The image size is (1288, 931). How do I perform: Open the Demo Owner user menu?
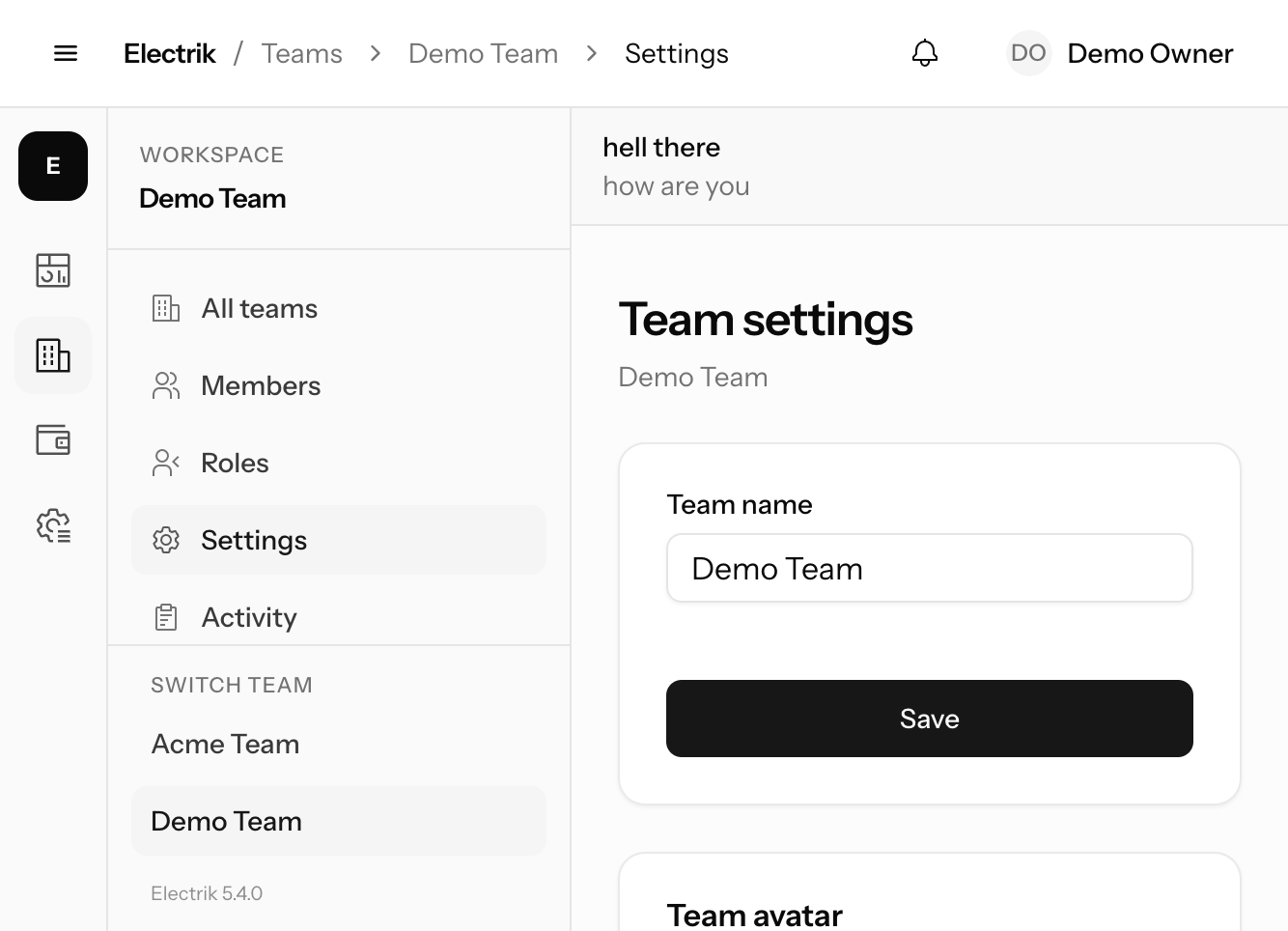(1120, 53)
